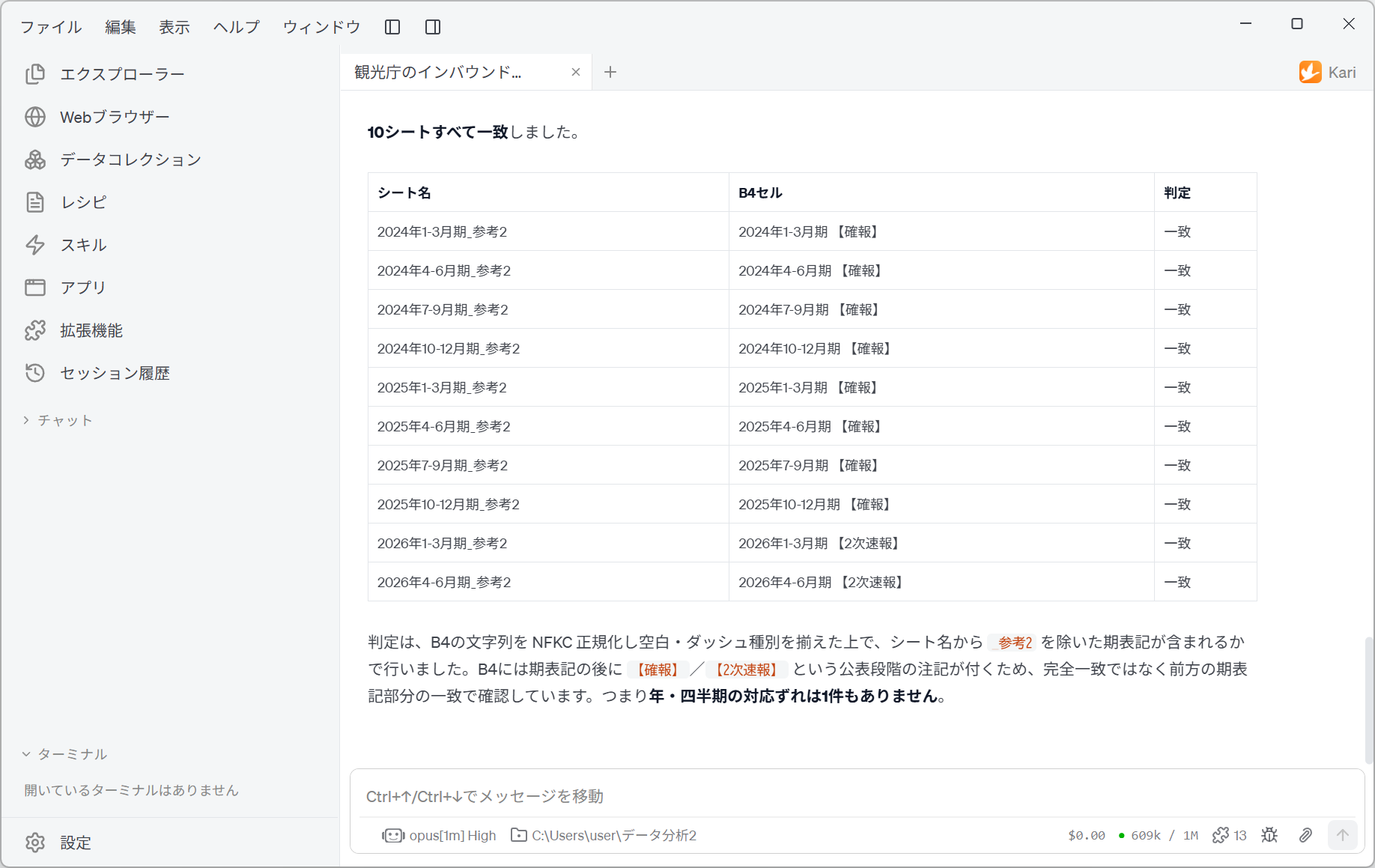Click cell 2025年10-12月期_参考2

coord(548,504)
